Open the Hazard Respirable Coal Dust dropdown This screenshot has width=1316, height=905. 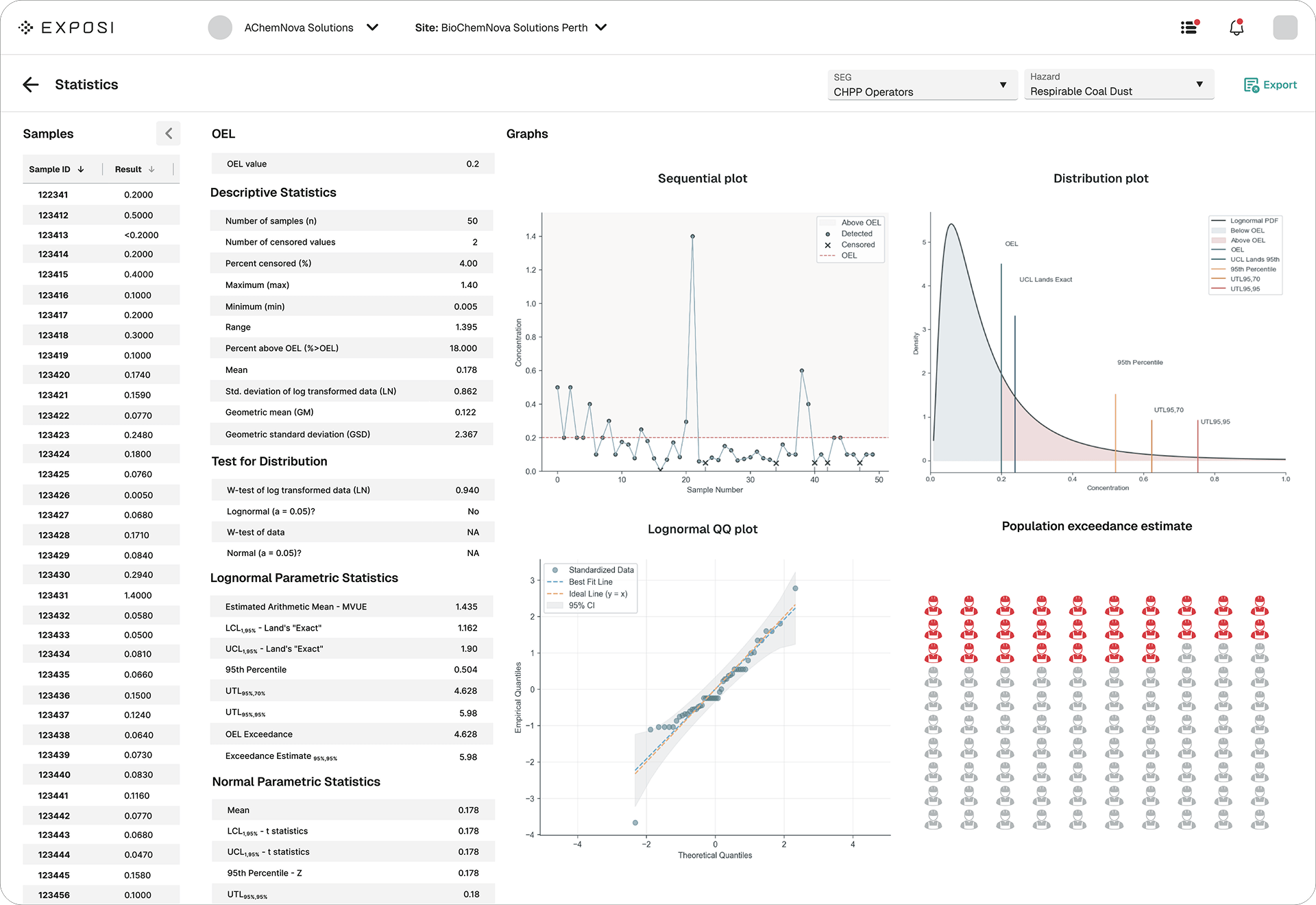tap(1118, 85)
